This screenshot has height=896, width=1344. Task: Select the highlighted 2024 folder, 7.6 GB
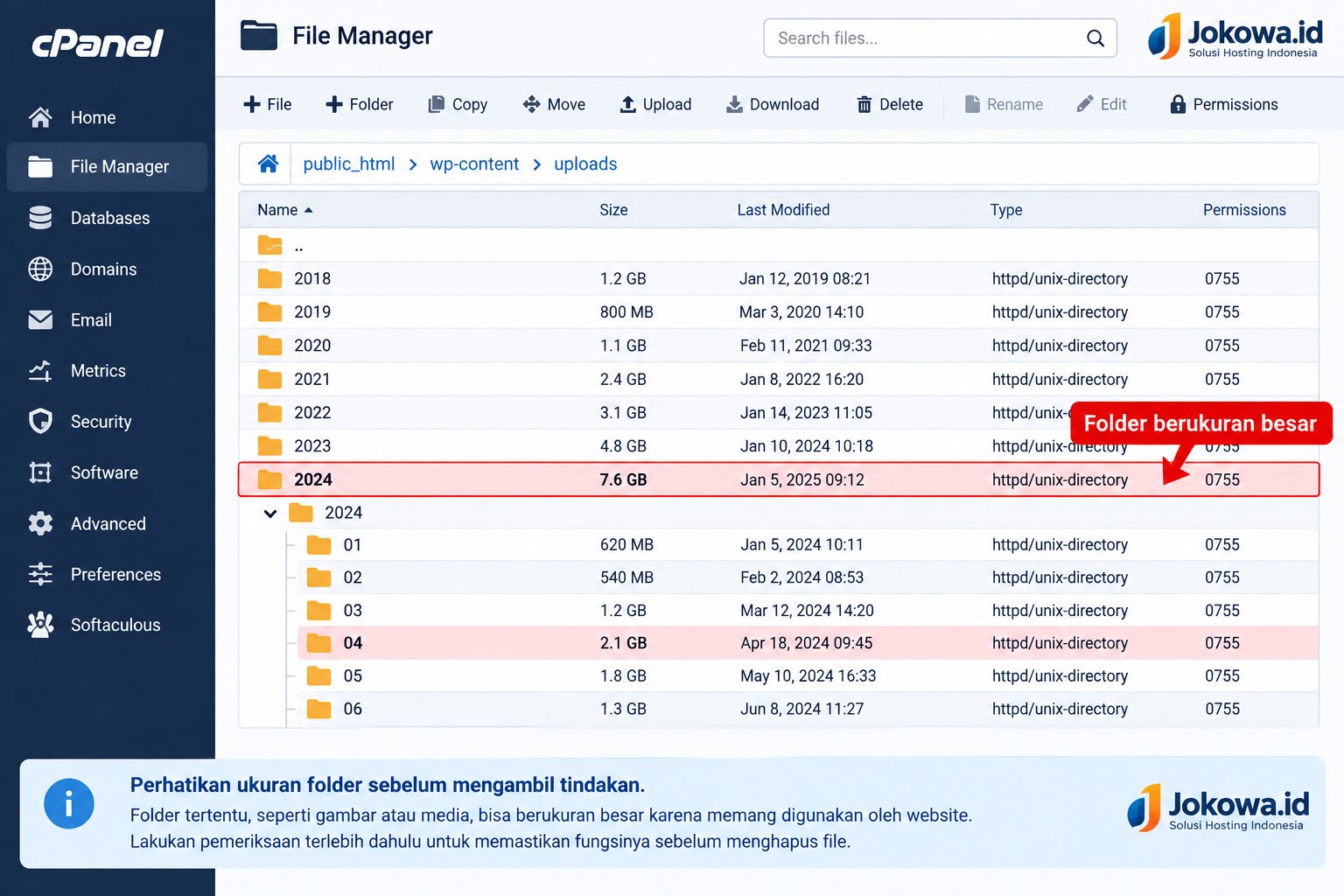pyautogui.click(x=779, y=479)
